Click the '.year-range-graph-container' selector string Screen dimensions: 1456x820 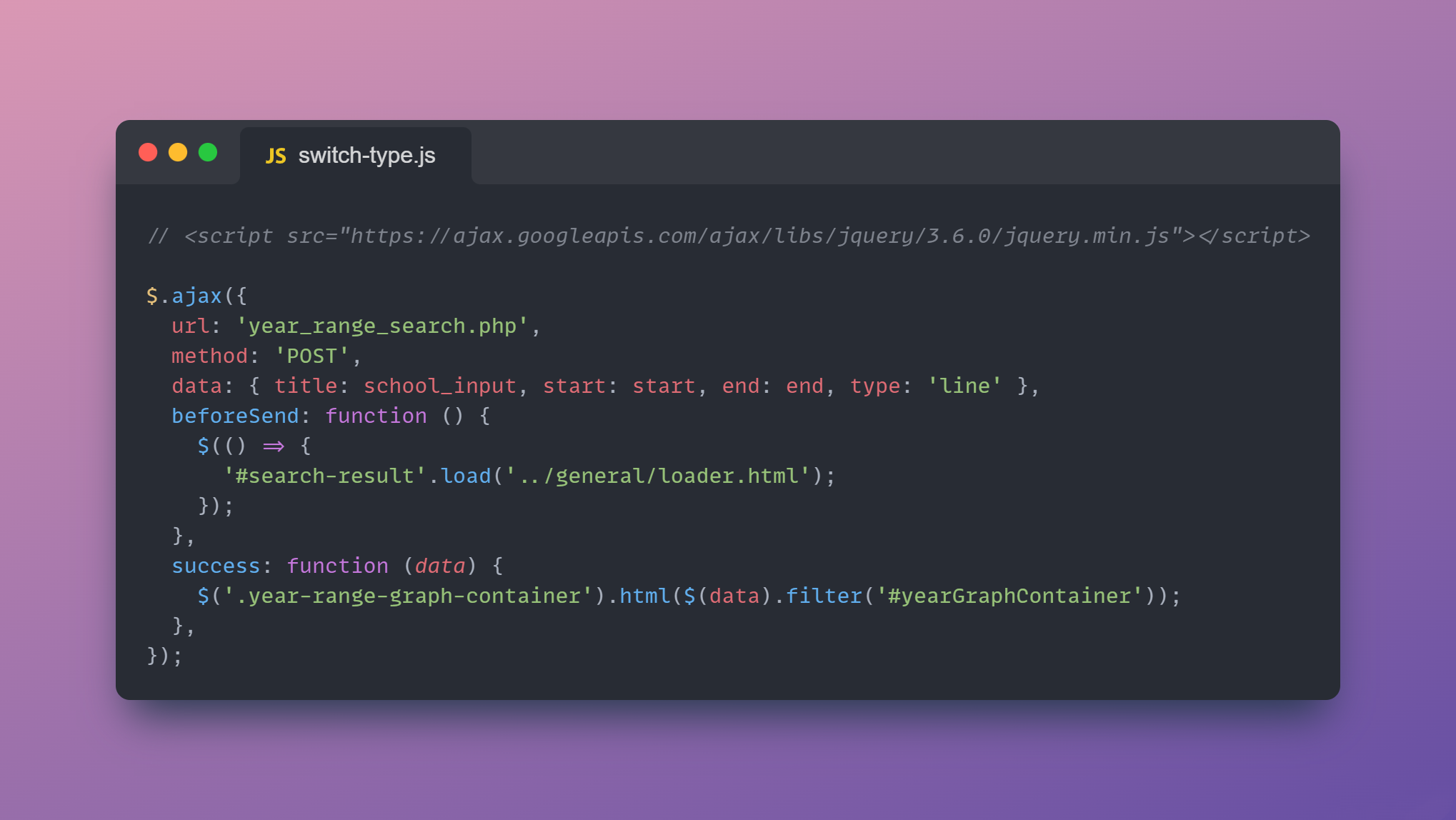pyautogui.click(x=408, y=596)
